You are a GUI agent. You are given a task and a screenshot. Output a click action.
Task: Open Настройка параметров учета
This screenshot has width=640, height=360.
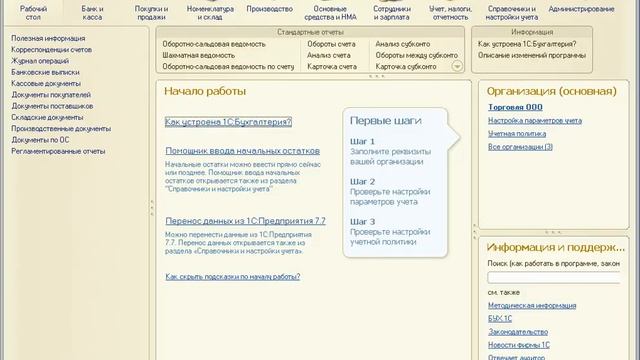pyautogui.click(x=535, y=121)
